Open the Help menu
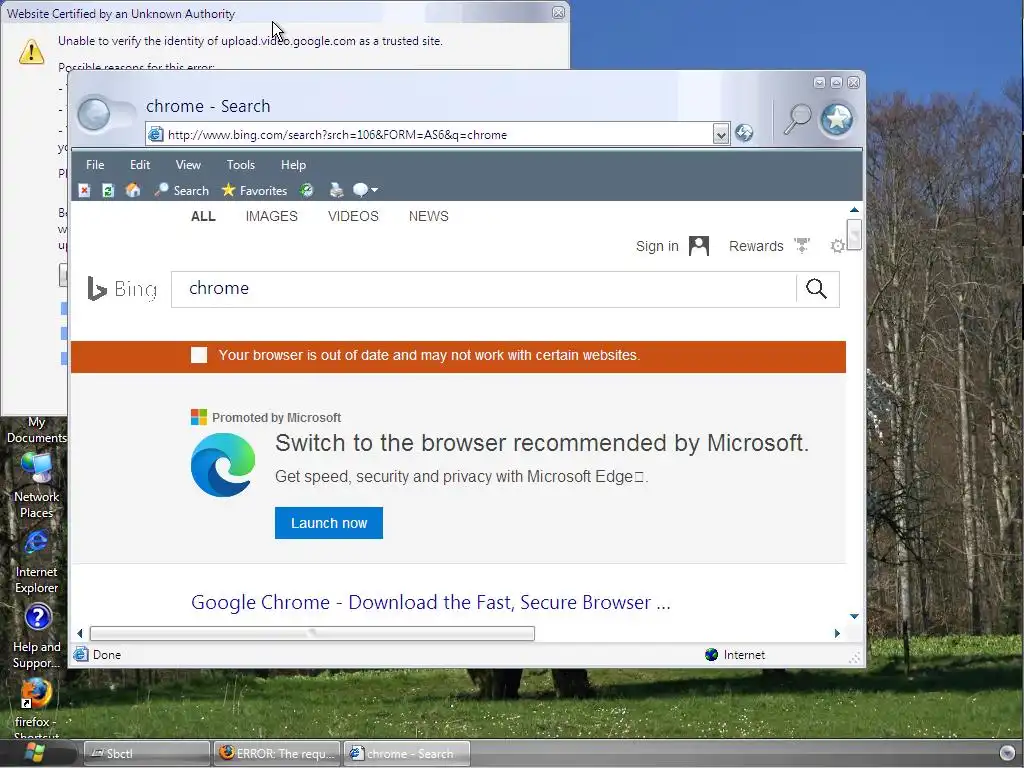This screenshot has height=768, width=1024. pyautogui.click(x=293, y=165)
